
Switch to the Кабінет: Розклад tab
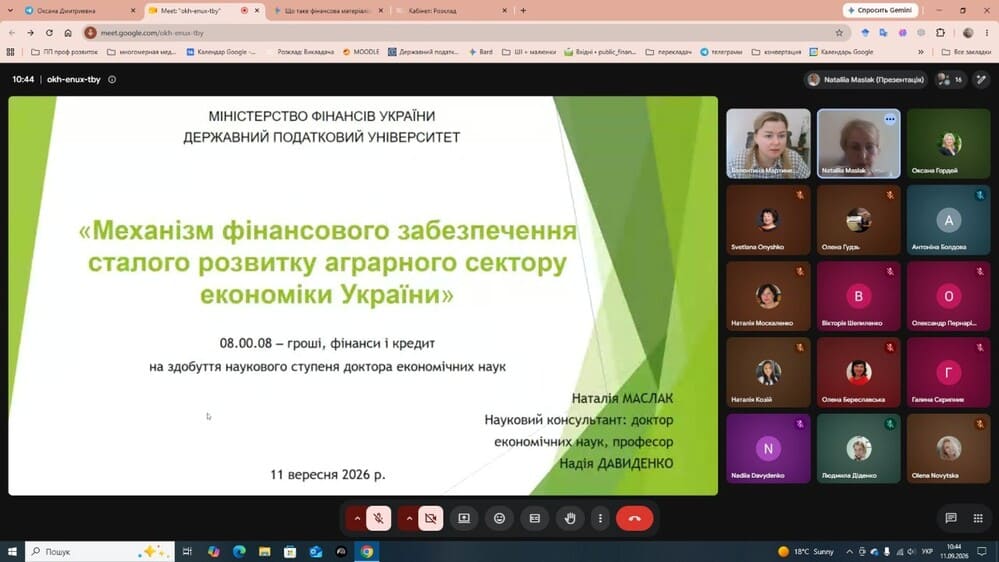(x=451, y=11)
